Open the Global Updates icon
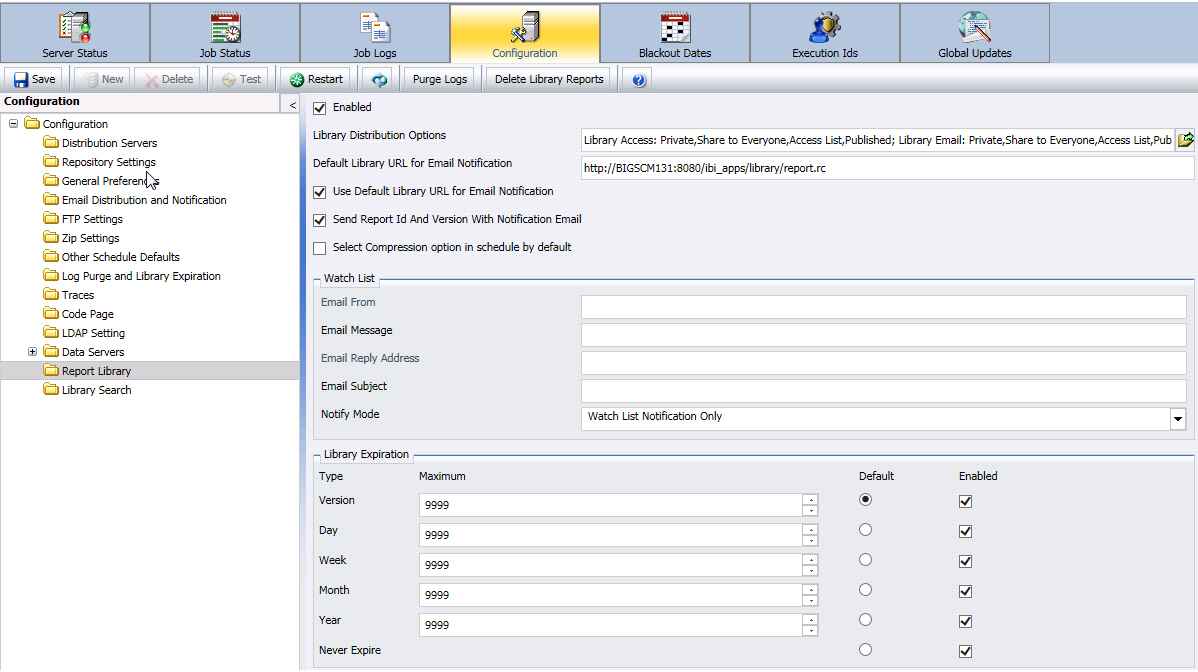 coord(974,27)
